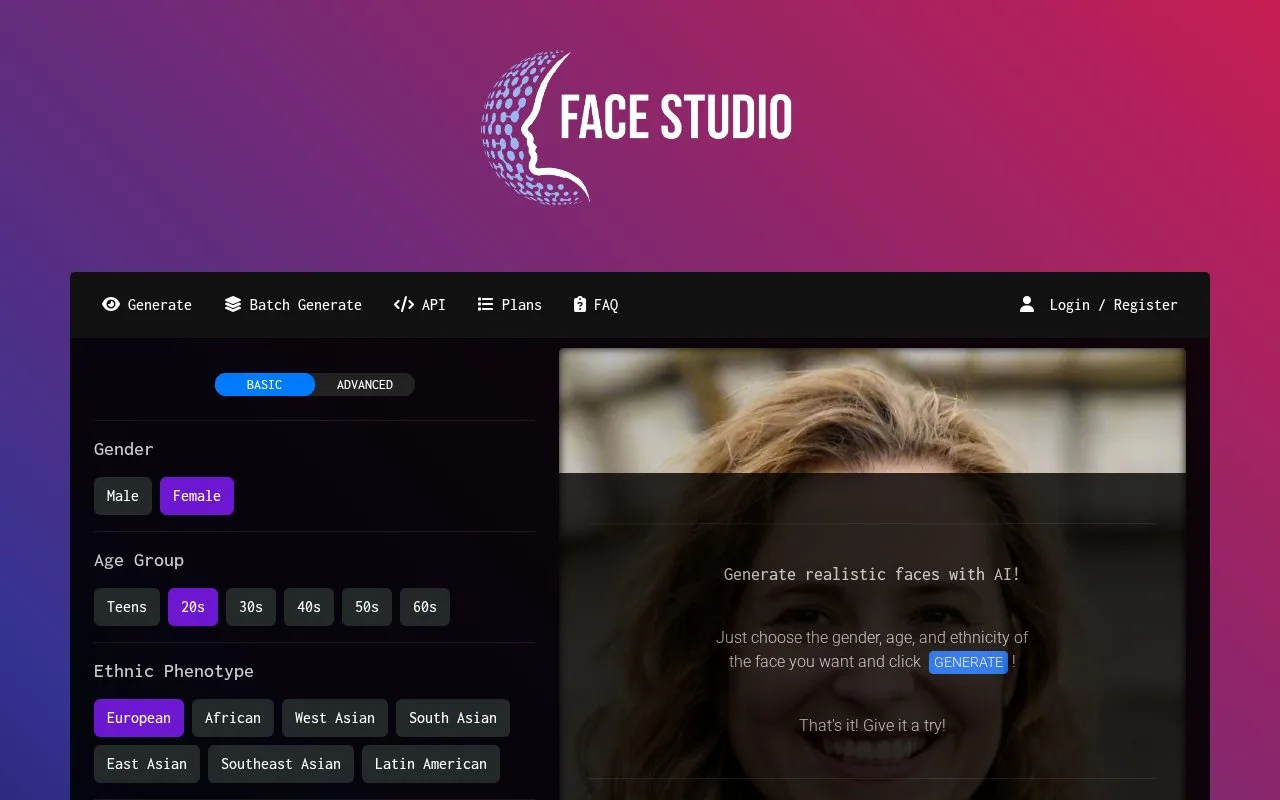Select African ethnic phenotype
1280x800 pixels.
coord(233,718)
